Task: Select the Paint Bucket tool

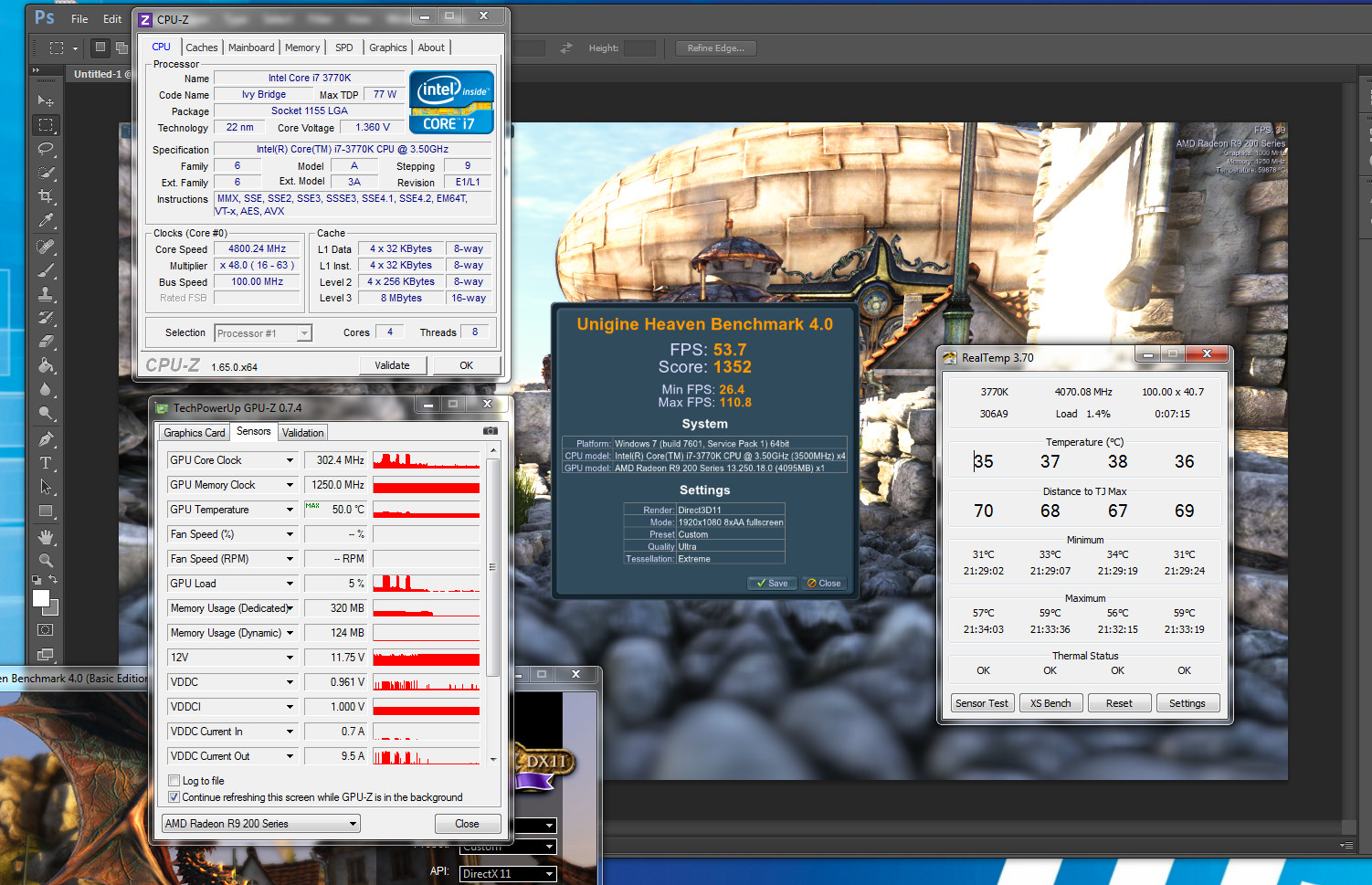Action: [x=46, y=365]
